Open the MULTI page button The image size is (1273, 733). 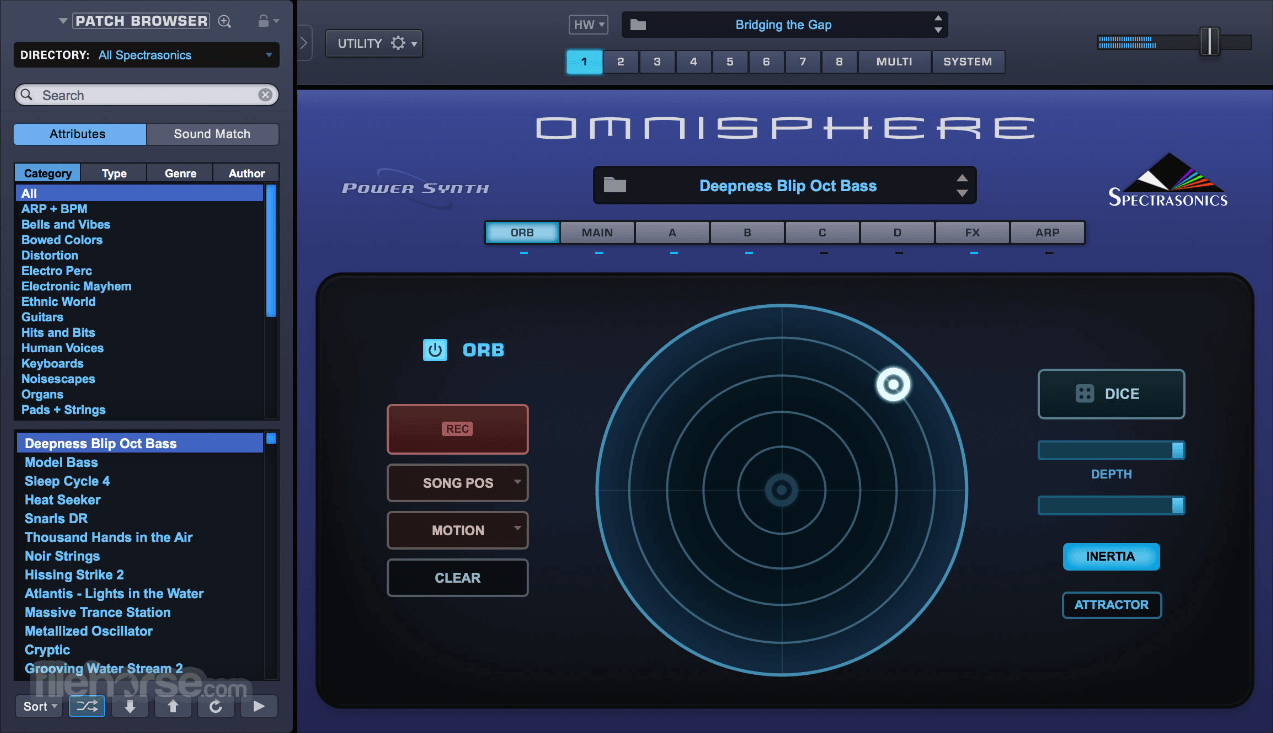(894, 62)
